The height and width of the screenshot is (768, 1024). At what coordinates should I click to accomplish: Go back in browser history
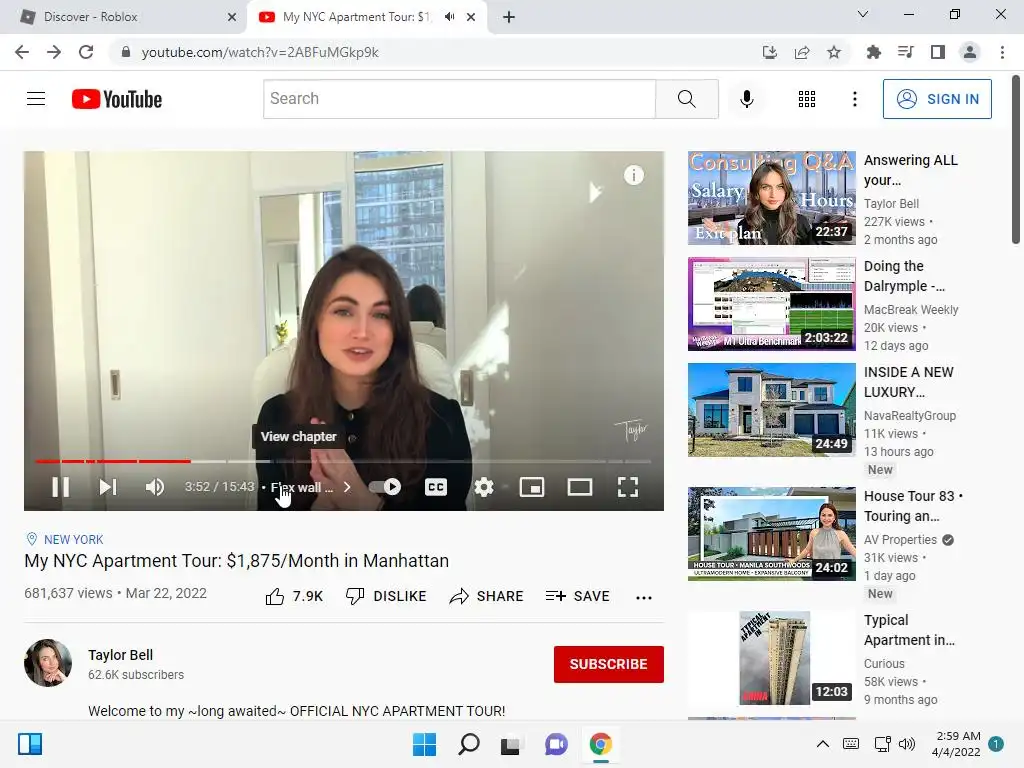point(22,52)
